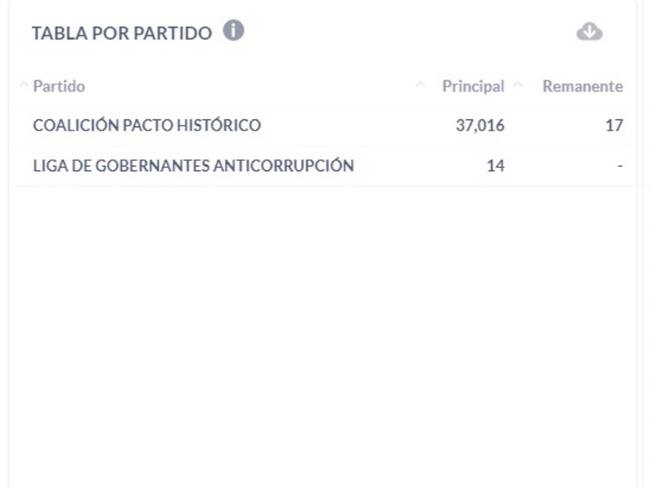
Task: Click the info icon beside Tabla por Partido
Action: pyautogui.click(x=233, y=31)
